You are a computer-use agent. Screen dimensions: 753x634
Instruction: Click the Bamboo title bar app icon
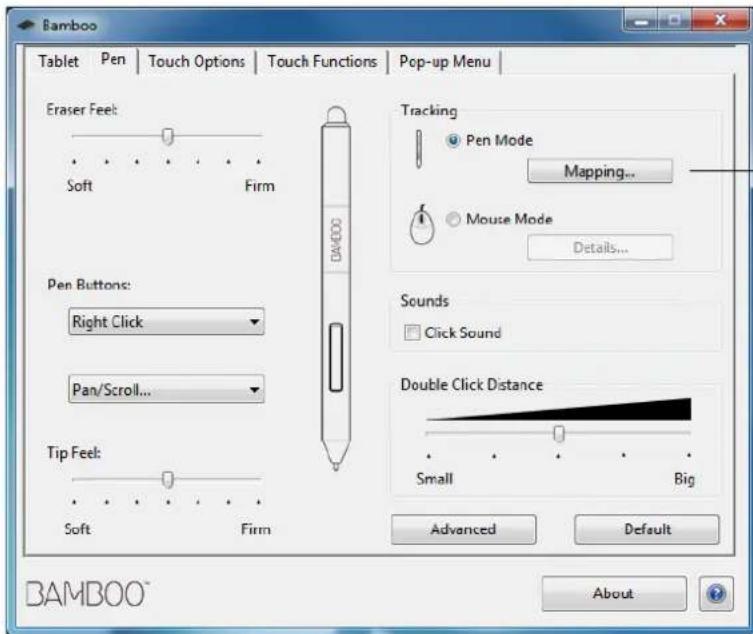click(26, 24)
